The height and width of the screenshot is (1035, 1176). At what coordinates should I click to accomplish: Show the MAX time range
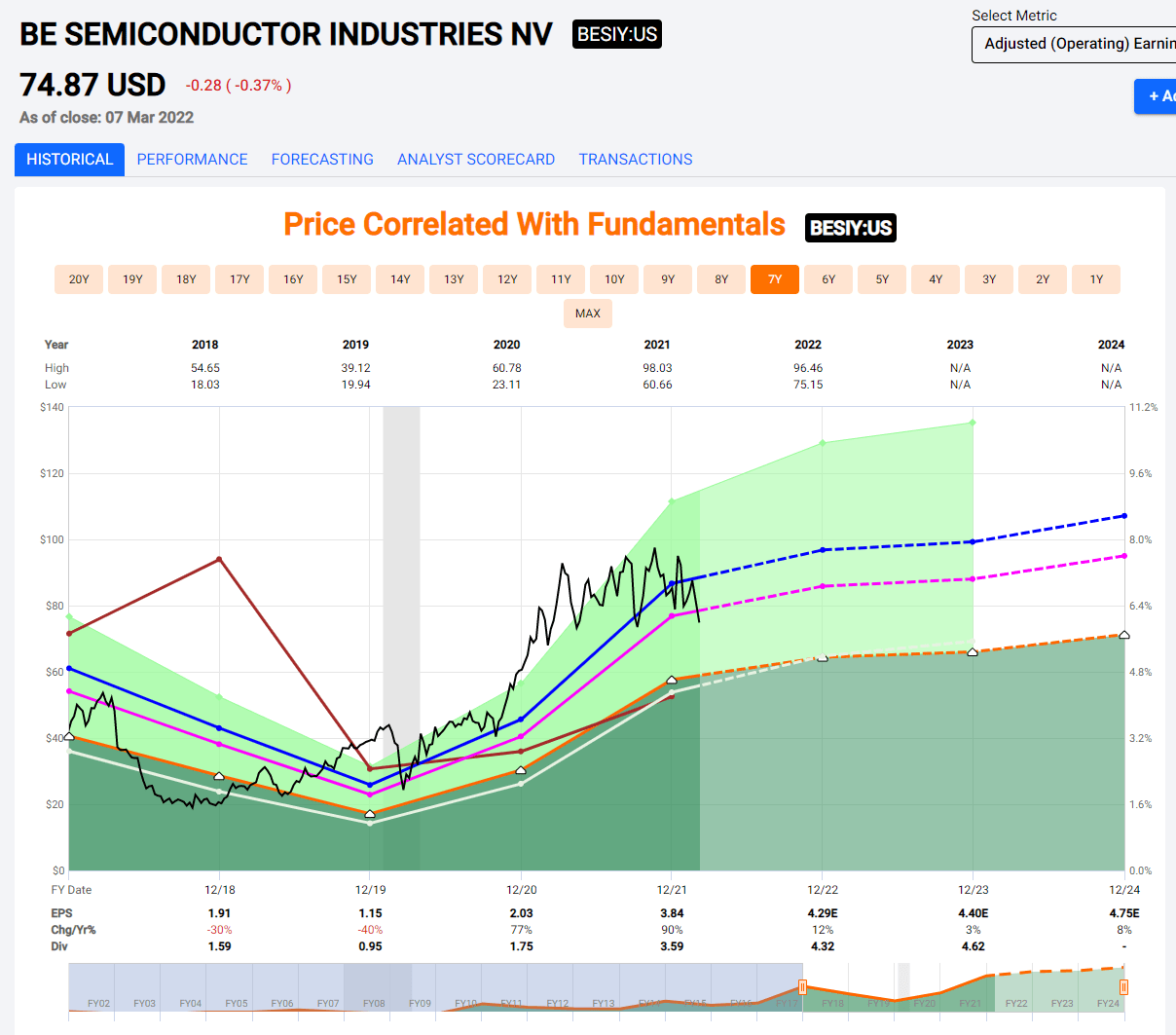coord(588,314)
